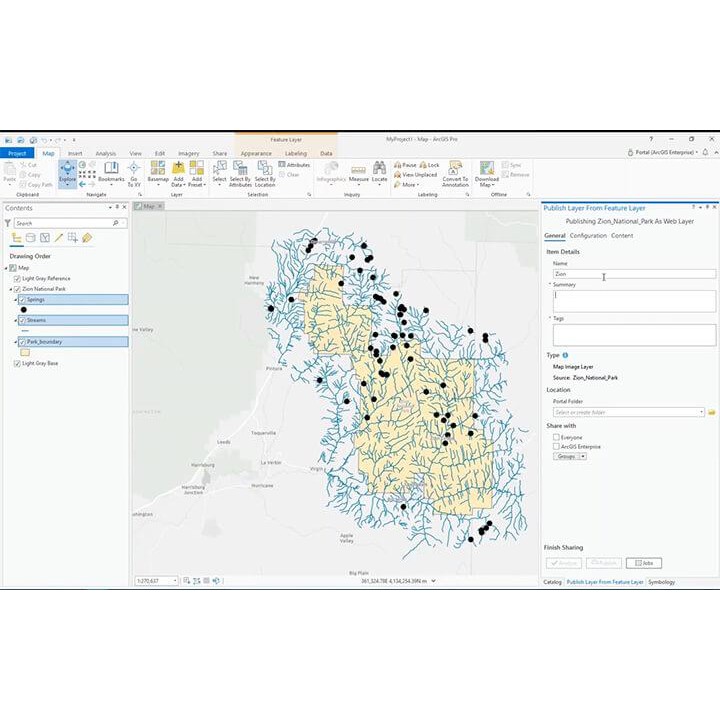
Task: Open the Bookmarks menu icon
Action: (111, 172)
